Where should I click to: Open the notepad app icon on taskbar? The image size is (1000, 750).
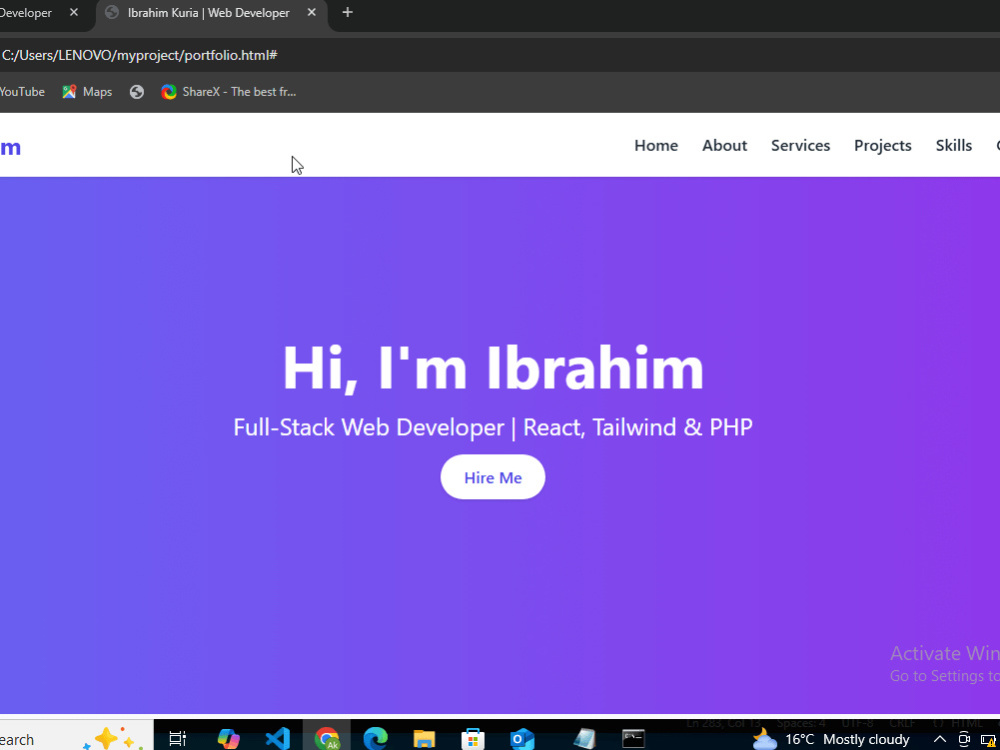pyautogui.click(x=584, y=739)
